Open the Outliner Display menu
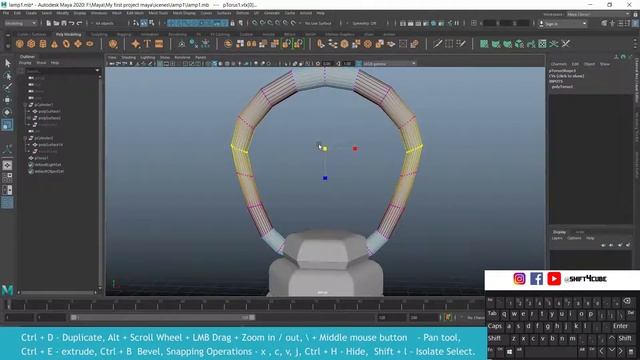The width and height of the screenshot is (640, 360). click(25, 63)
